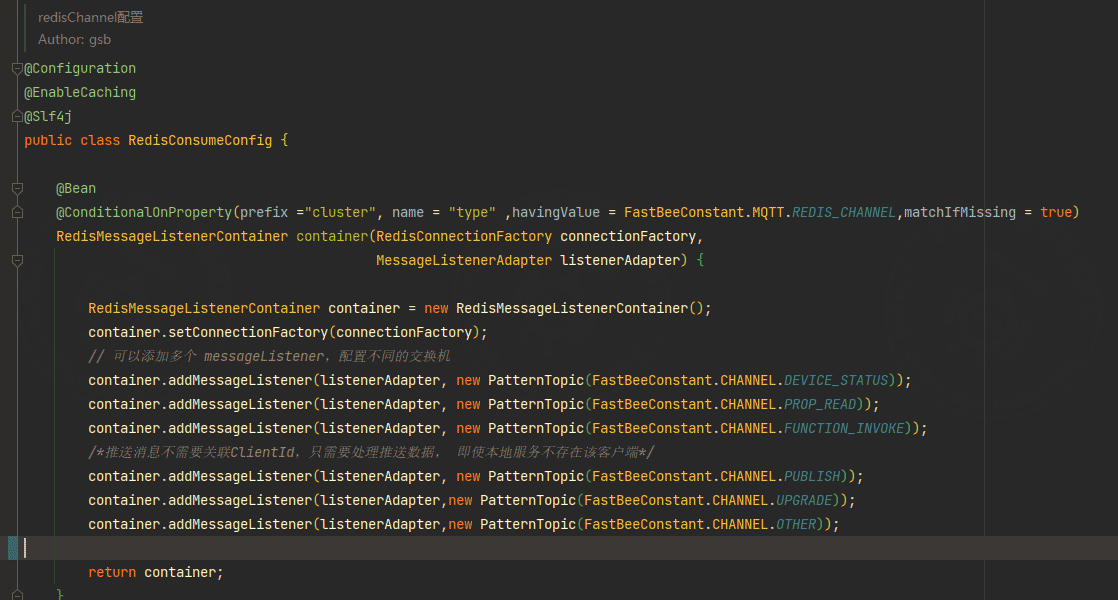This screenshot has height=600, width=1118.
Task: Click the "cluster" prefix string
Action: point(340,212)
